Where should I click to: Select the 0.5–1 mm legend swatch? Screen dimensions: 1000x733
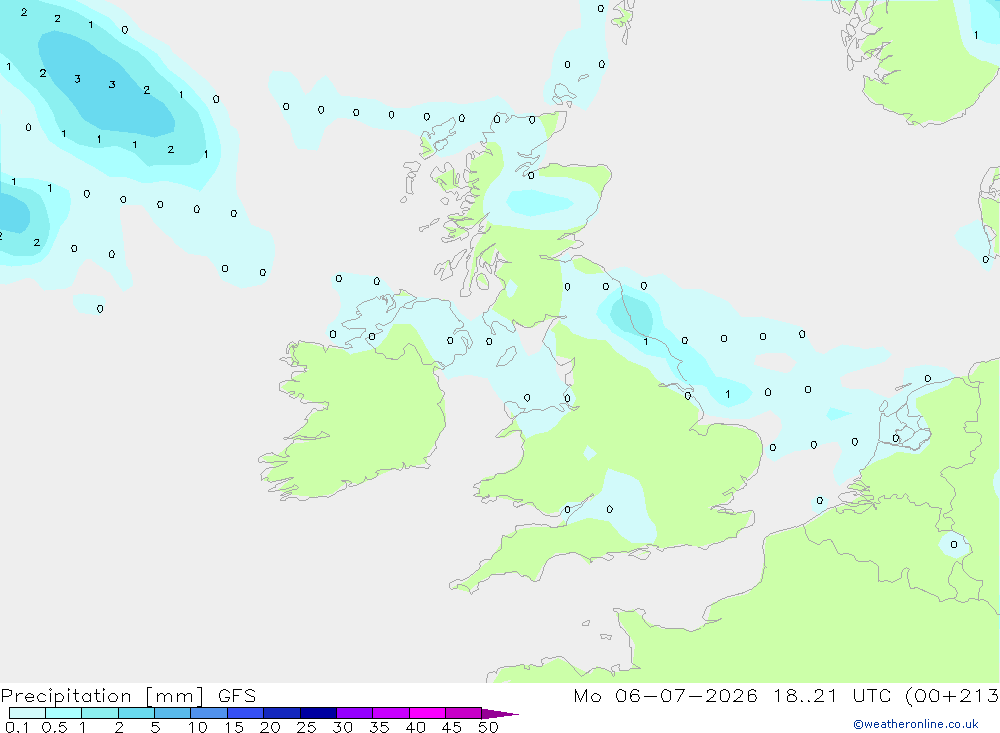click(x=63, y=713)
